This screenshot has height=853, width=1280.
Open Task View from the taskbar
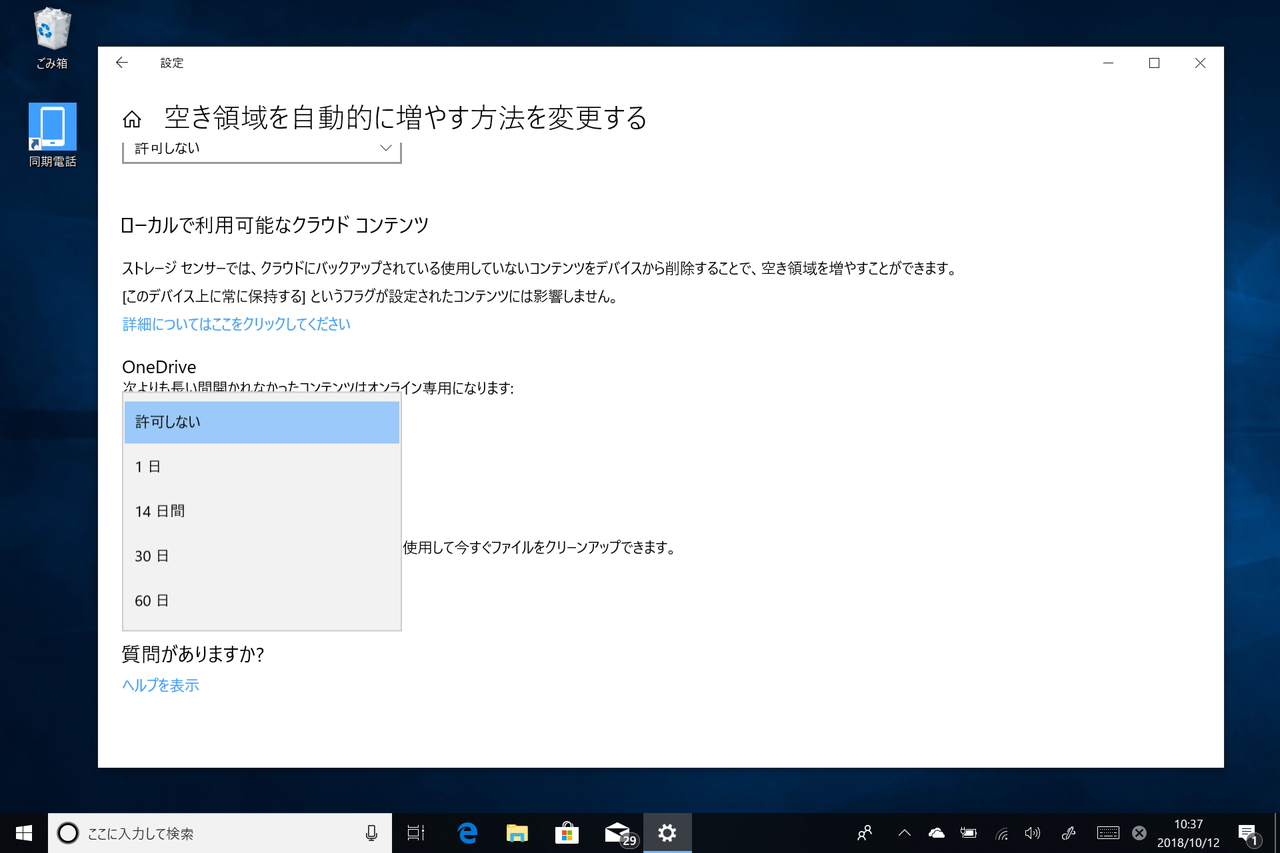[x=416, y=833]
